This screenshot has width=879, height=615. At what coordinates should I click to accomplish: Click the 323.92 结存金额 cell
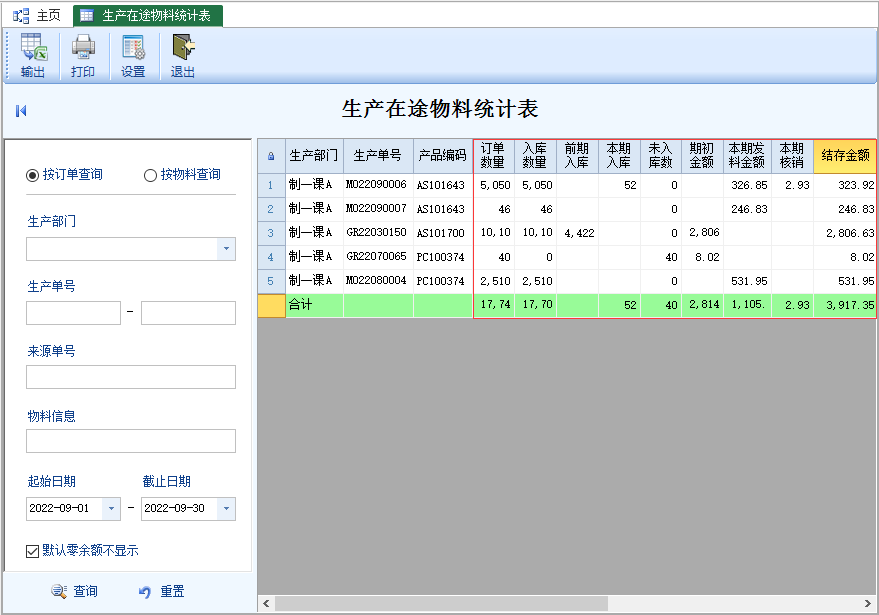click(x=845, y=186)
